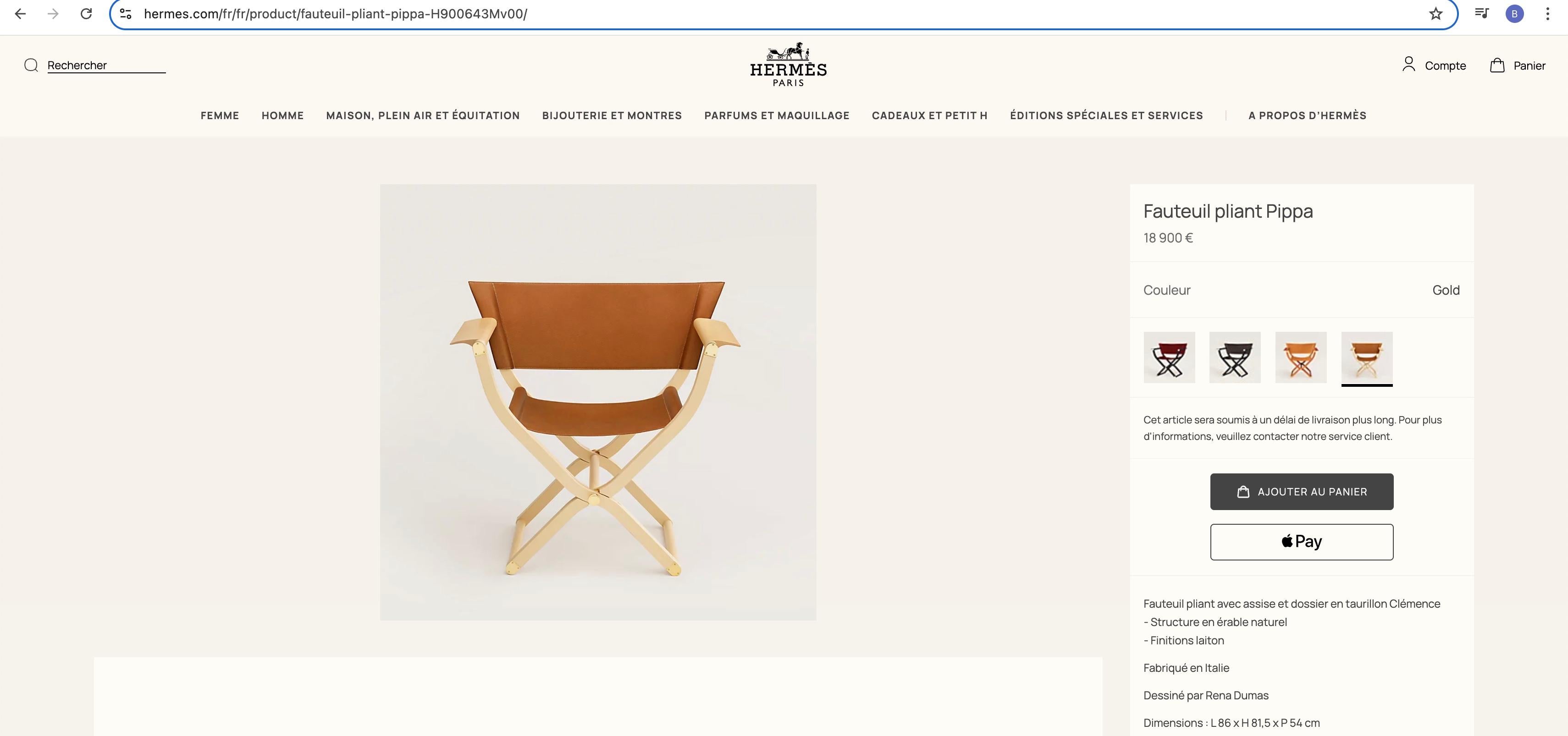Viewport: 1568px width, 736px height.
Task: Go back with the browser back arrow
Action: click(x=20, y=13)
